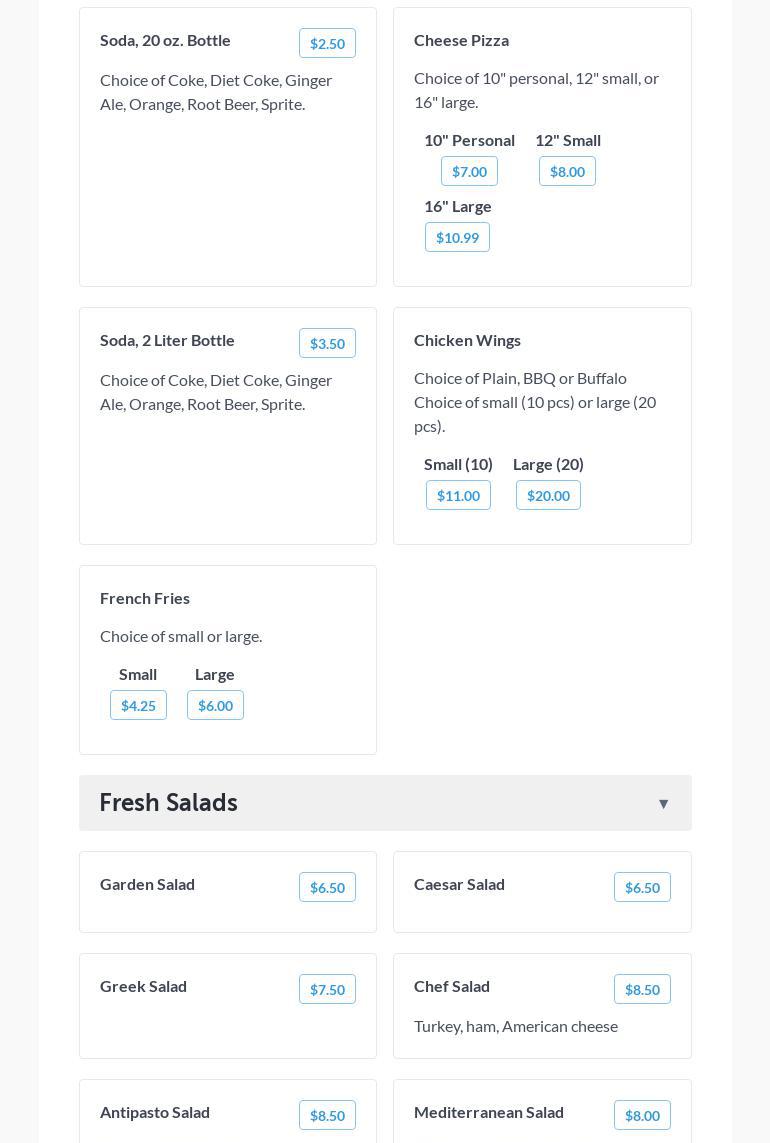Add Antipasto Salad for $8.50
Viewport: 770px width, 1143px height.
coord(327,1115)
